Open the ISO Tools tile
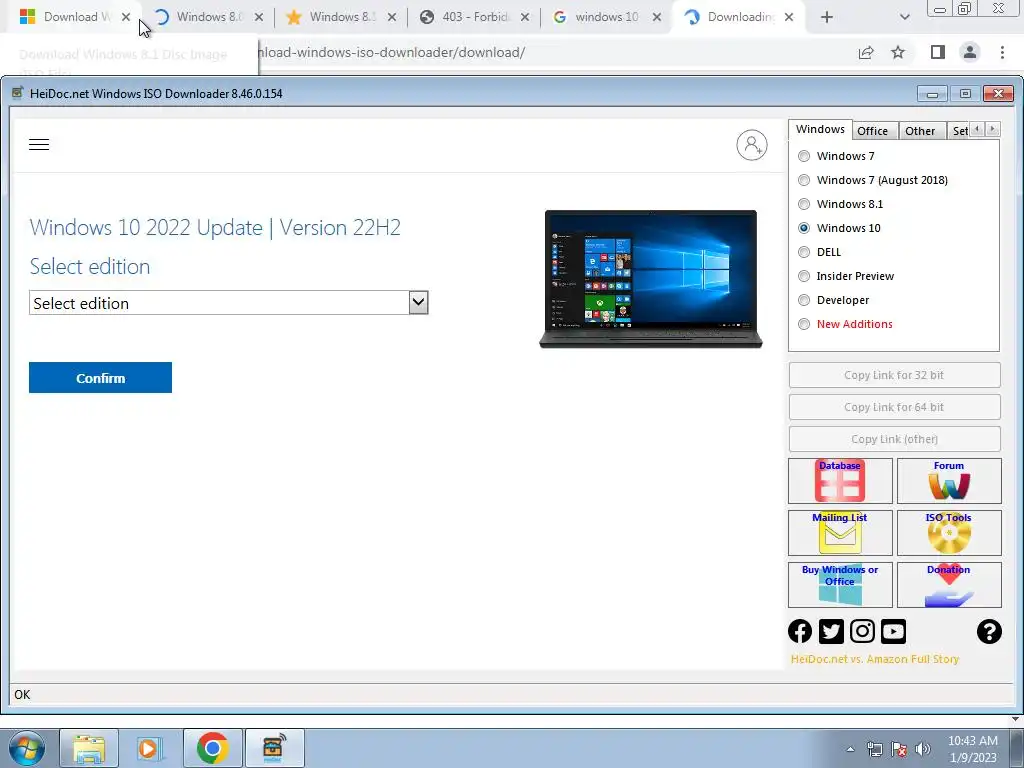The width and height of the screenshot is (1024, 768). coord(949,533)
